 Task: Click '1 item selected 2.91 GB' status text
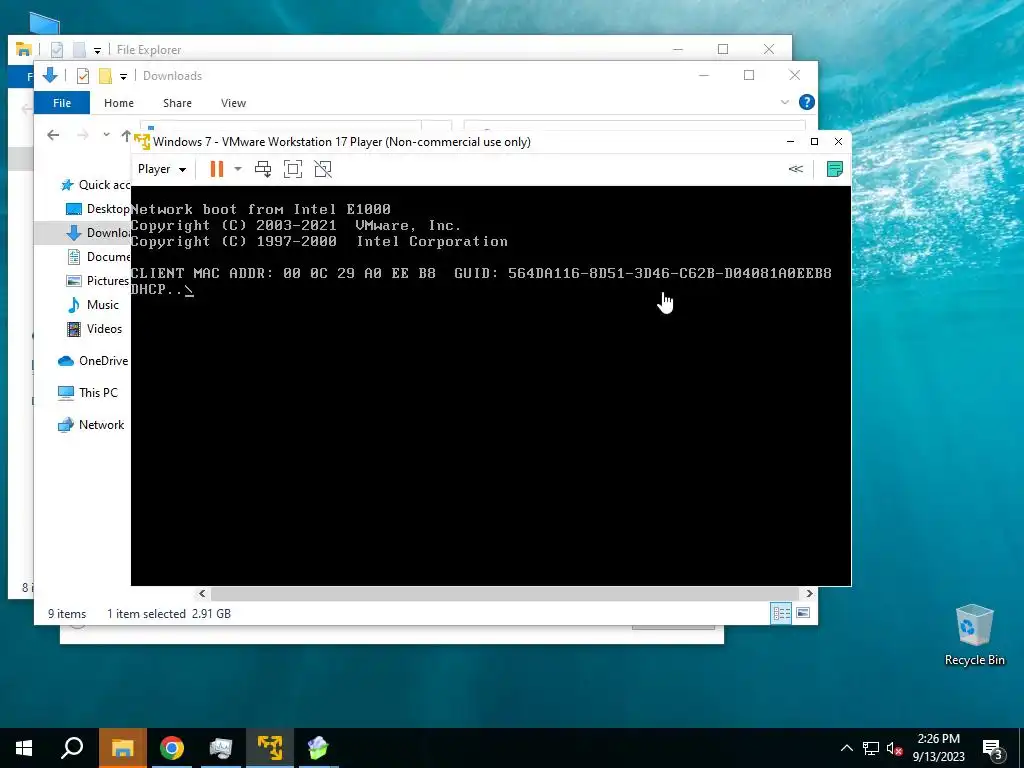click(x=168, y=613)
